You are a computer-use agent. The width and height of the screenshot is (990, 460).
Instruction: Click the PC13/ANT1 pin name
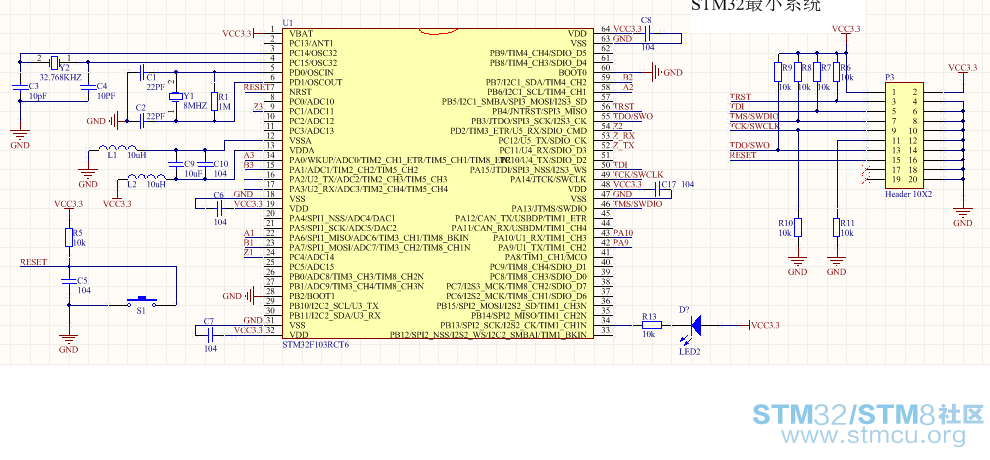[311, 43]
